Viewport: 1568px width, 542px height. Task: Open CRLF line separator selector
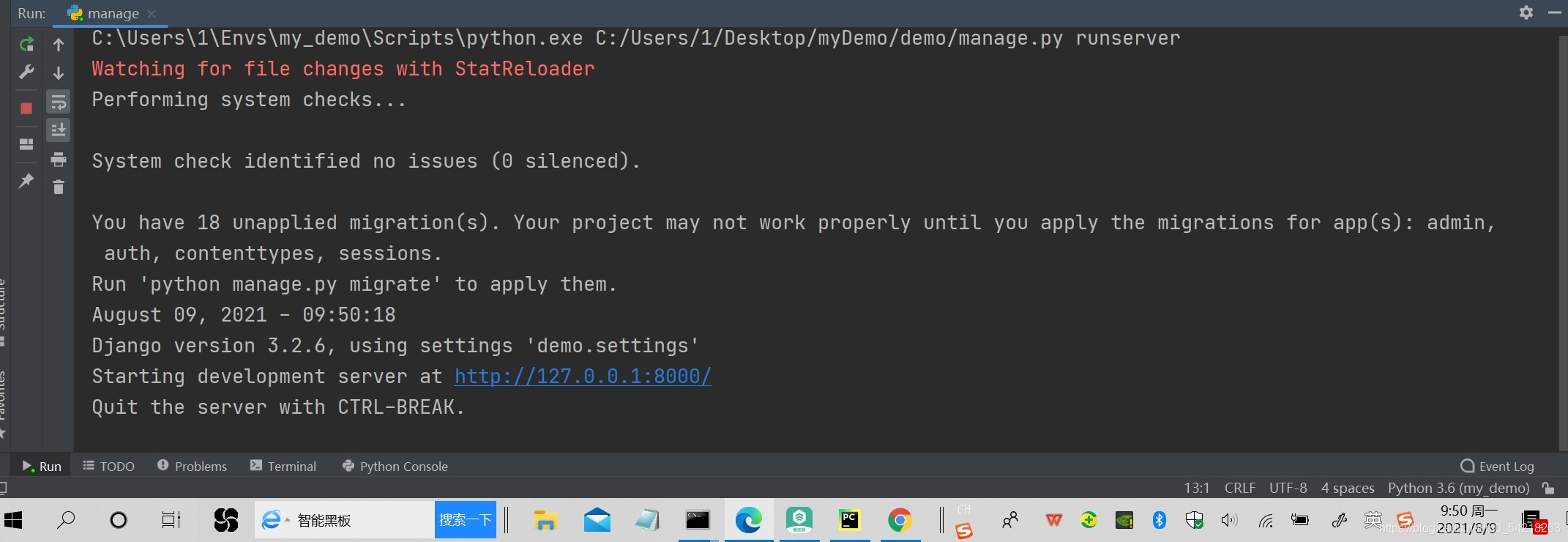(1240, 488)
